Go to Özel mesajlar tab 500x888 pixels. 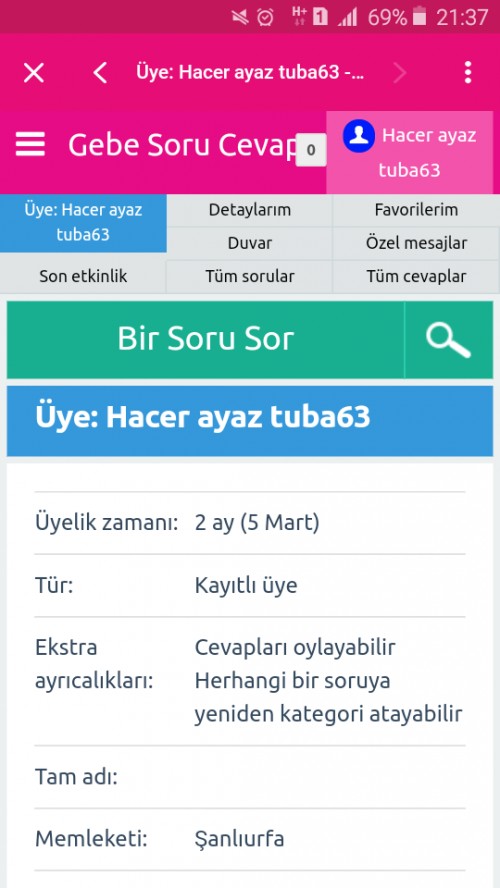(416, 244)
